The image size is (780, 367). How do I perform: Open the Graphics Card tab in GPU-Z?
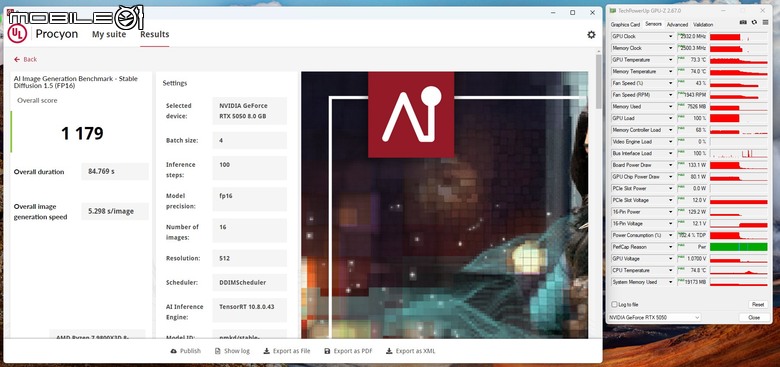click(x=625, y=24)
